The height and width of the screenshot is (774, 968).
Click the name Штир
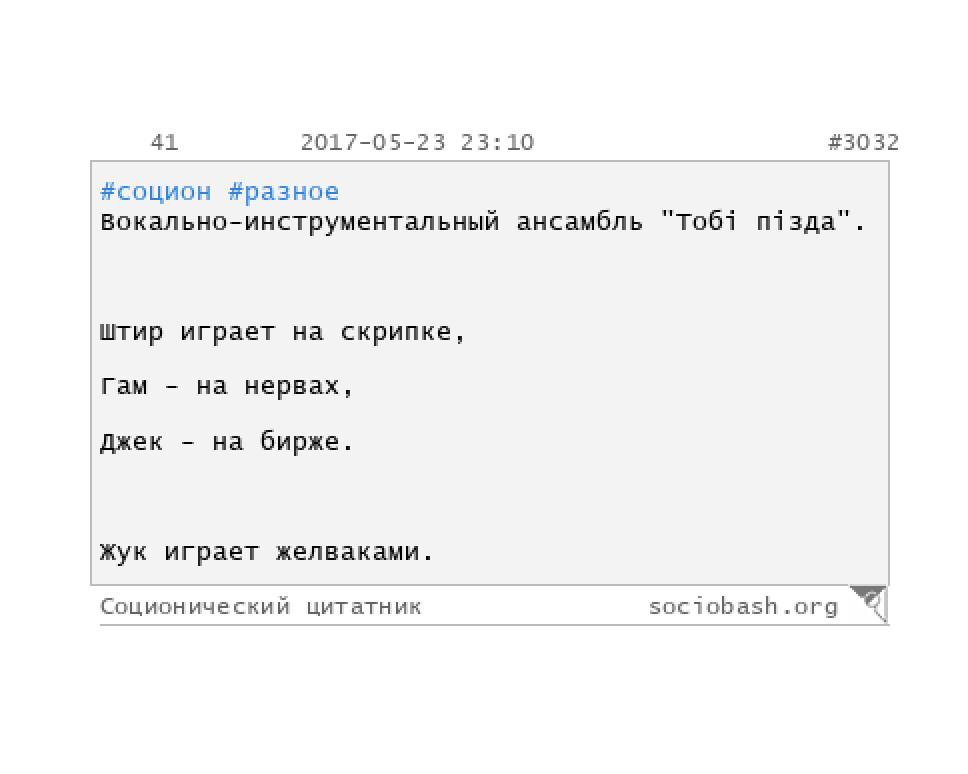point(131,333)
